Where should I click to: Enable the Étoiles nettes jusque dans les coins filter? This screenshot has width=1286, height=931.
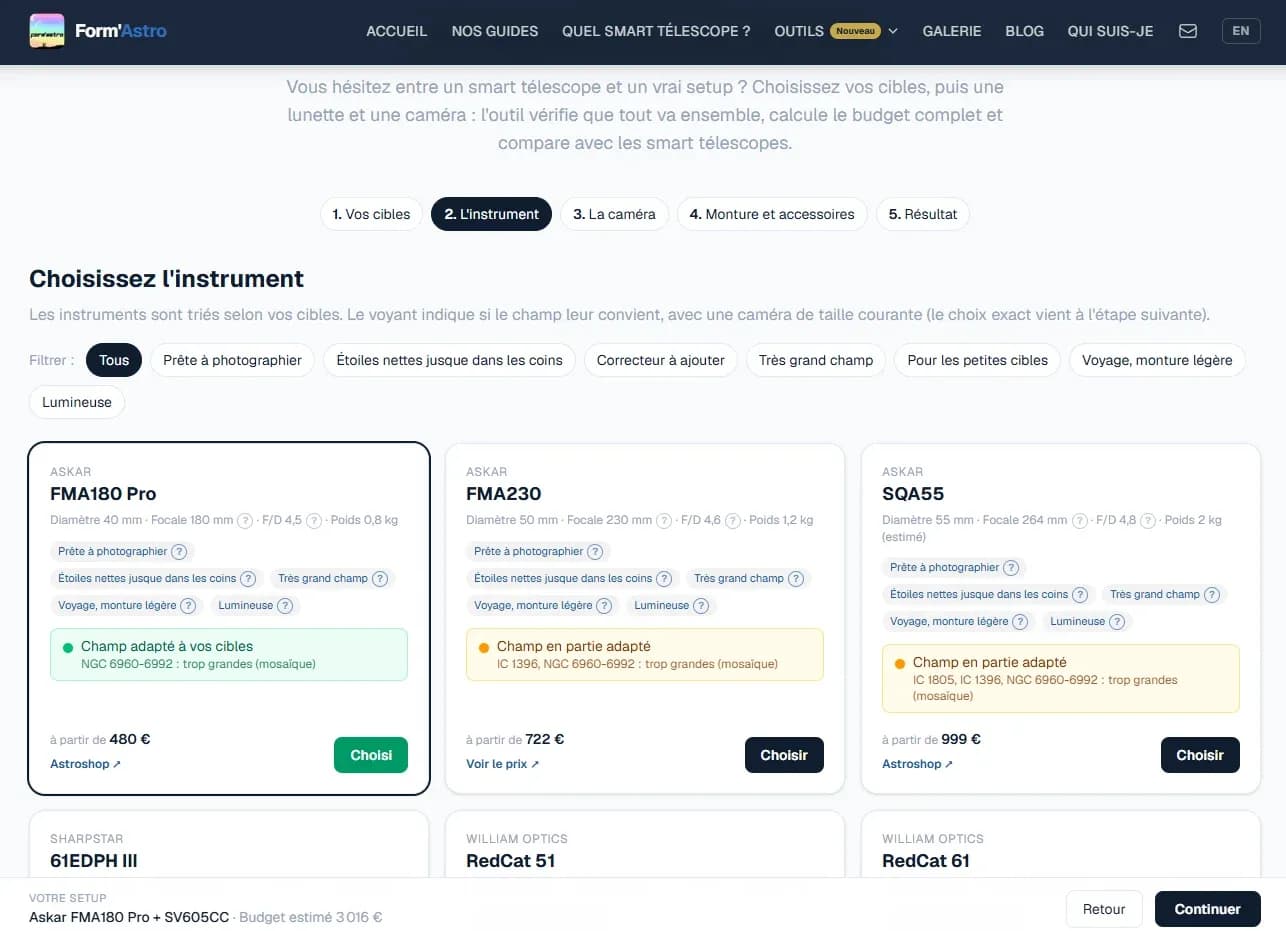[x=449, y=360]
